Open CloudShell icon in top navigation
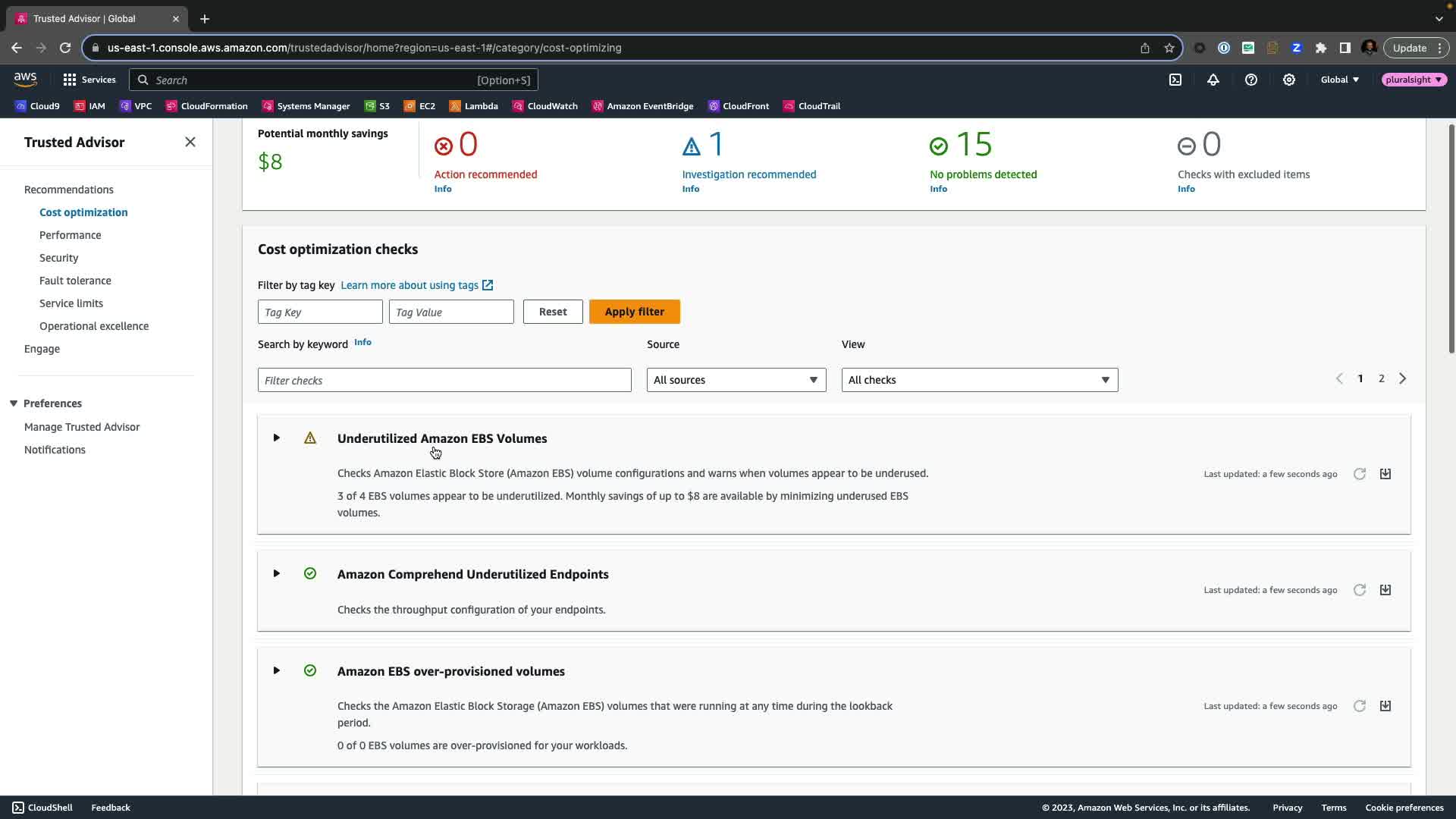 (1175, 80)
